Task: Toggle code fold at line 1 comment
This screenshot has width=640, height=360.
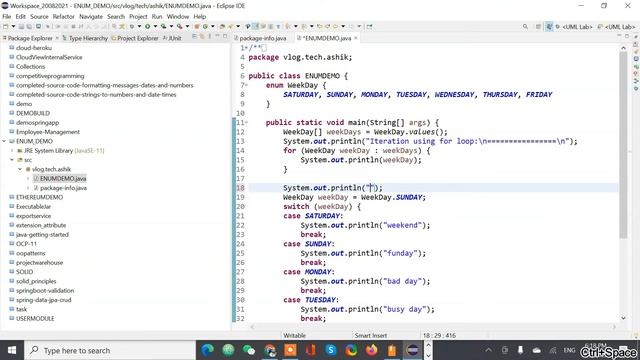Action: [x=246, y=48]
